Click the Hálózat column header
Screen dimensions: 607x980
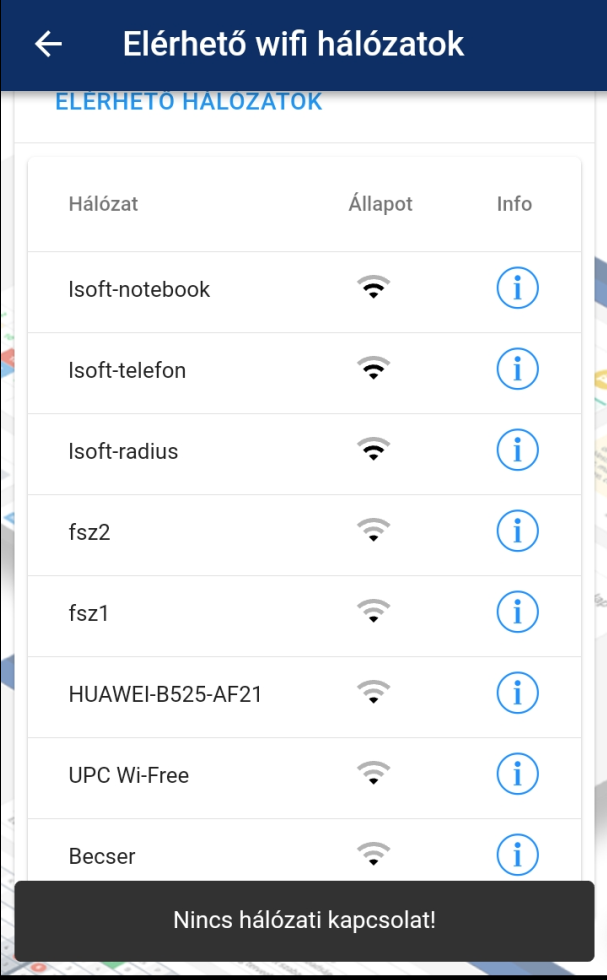point(103,204)
